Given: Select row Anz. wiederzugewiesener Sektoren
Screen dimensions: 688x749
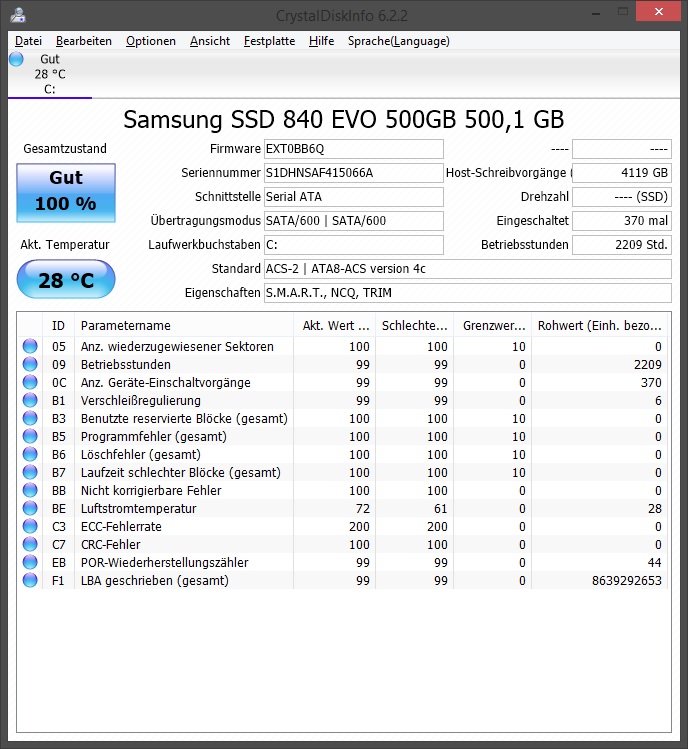Looking at the screenshot, I should (x=343, y=346).
